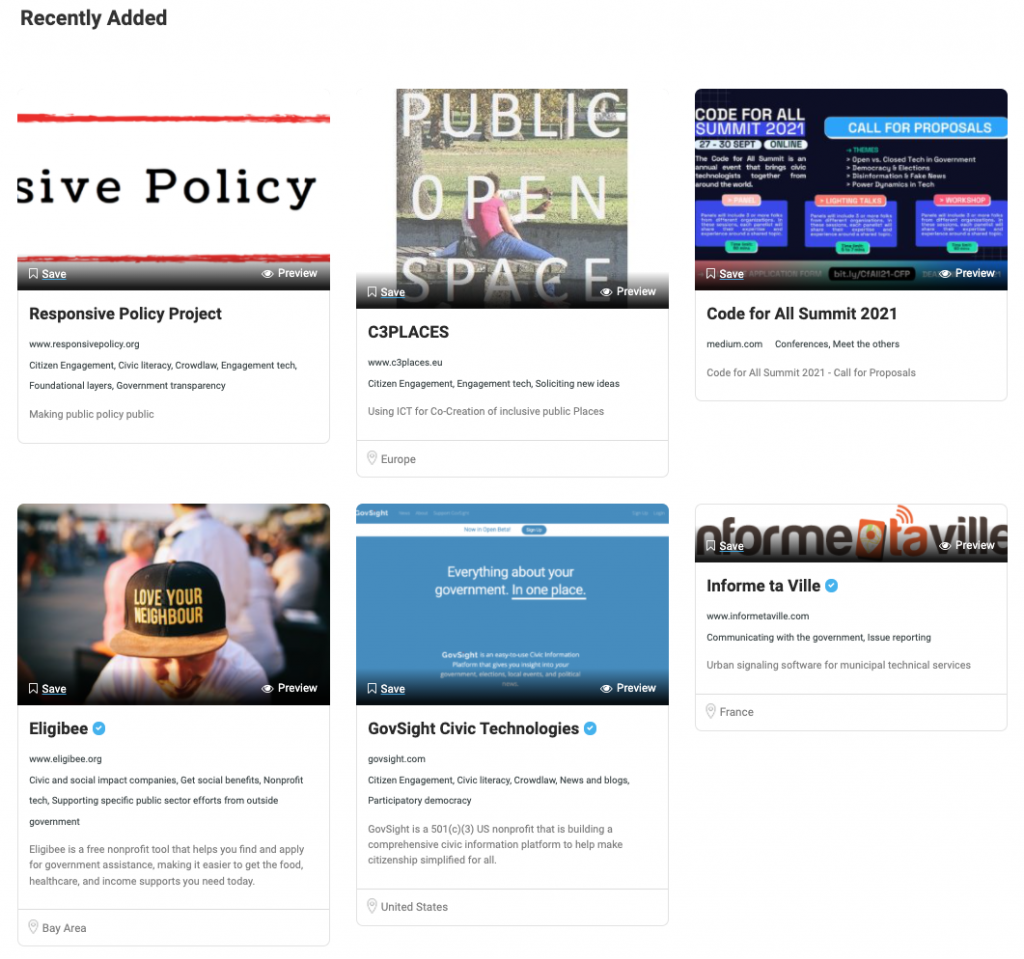Click 'Code for All Summit 2021 - Call for Proposals' text
The height and width of the screenshot is (959, 1024).
(x=811, y=372)
